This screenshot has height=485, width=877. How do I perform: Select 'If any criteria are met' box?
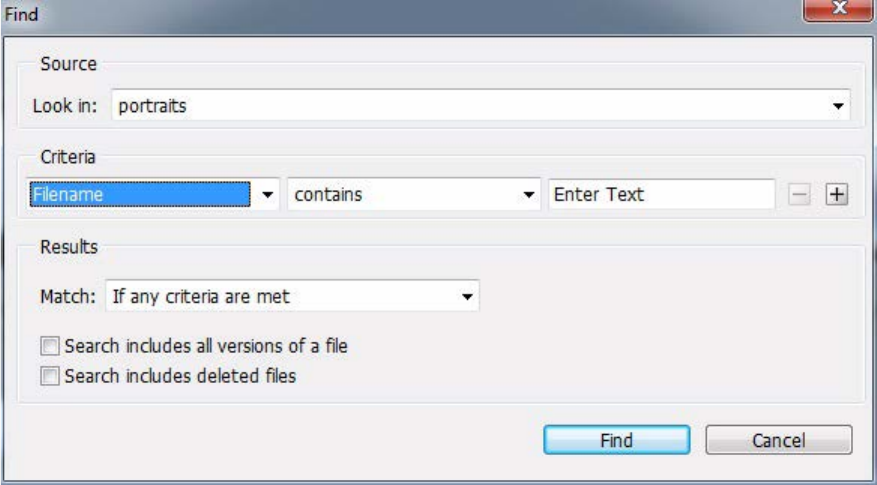click(x=292, y=296)
